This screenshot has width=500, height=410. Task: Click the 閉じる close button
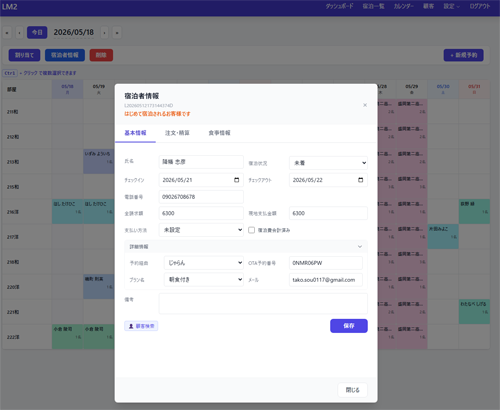pyautogui.click(x=353, y=390)
